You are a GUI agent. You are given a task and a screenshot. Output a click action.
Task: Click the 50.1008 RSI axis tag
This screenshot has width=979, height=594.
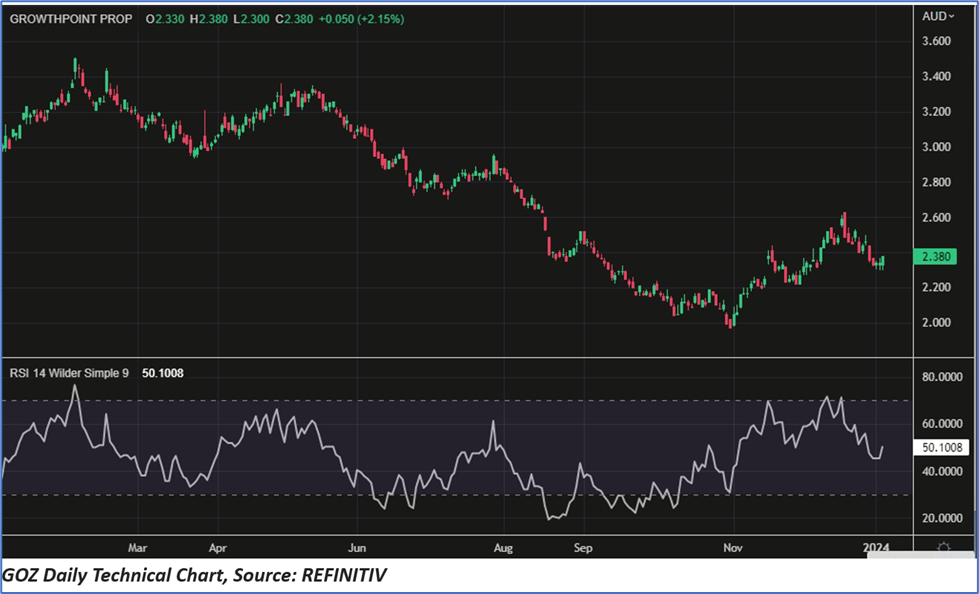[x=941, y=447]
